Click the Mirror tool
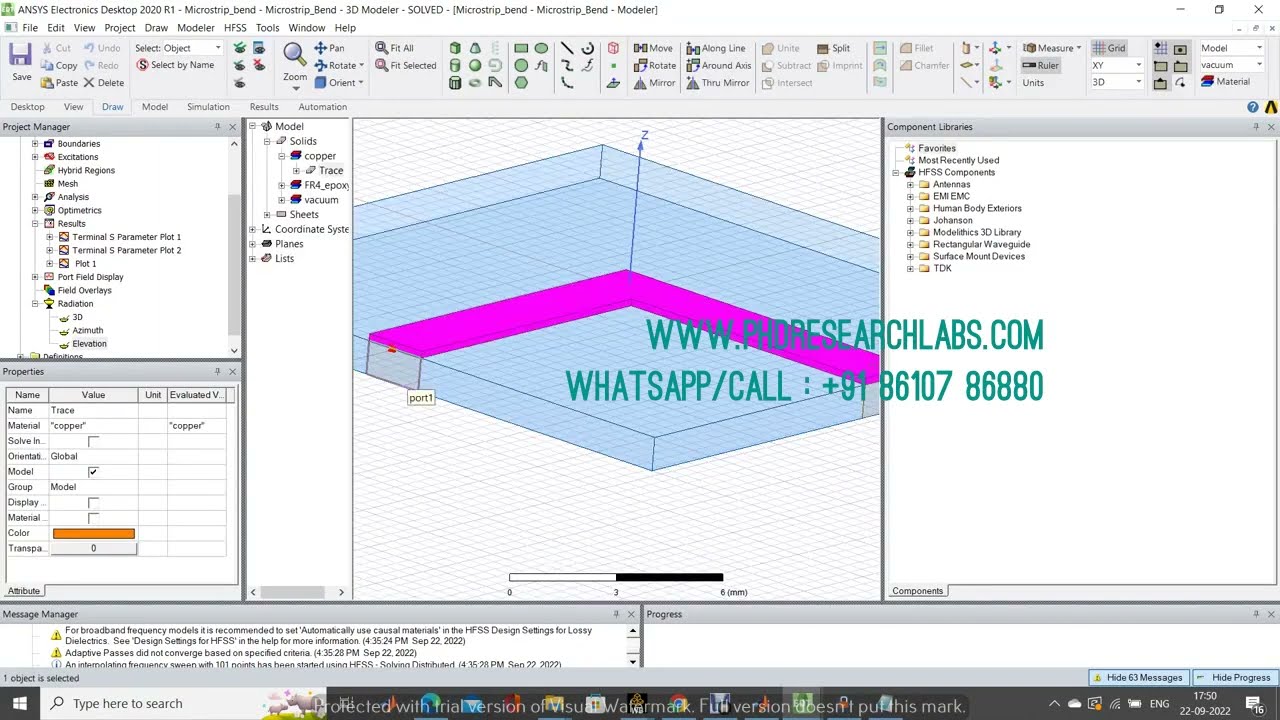 tap(654, 83)
